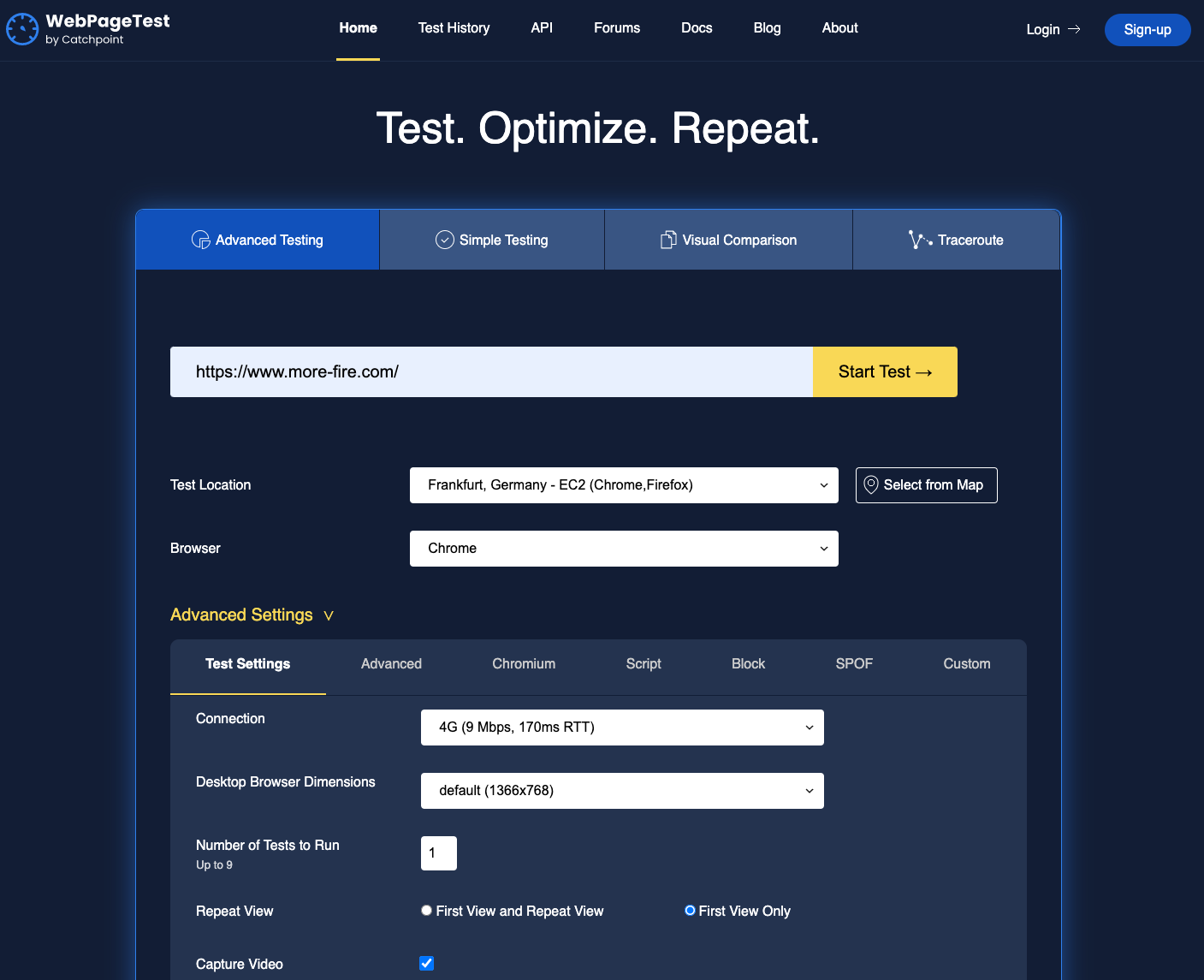
Task: Open the Chromium settings tab
Action: (x=524, y=664)
